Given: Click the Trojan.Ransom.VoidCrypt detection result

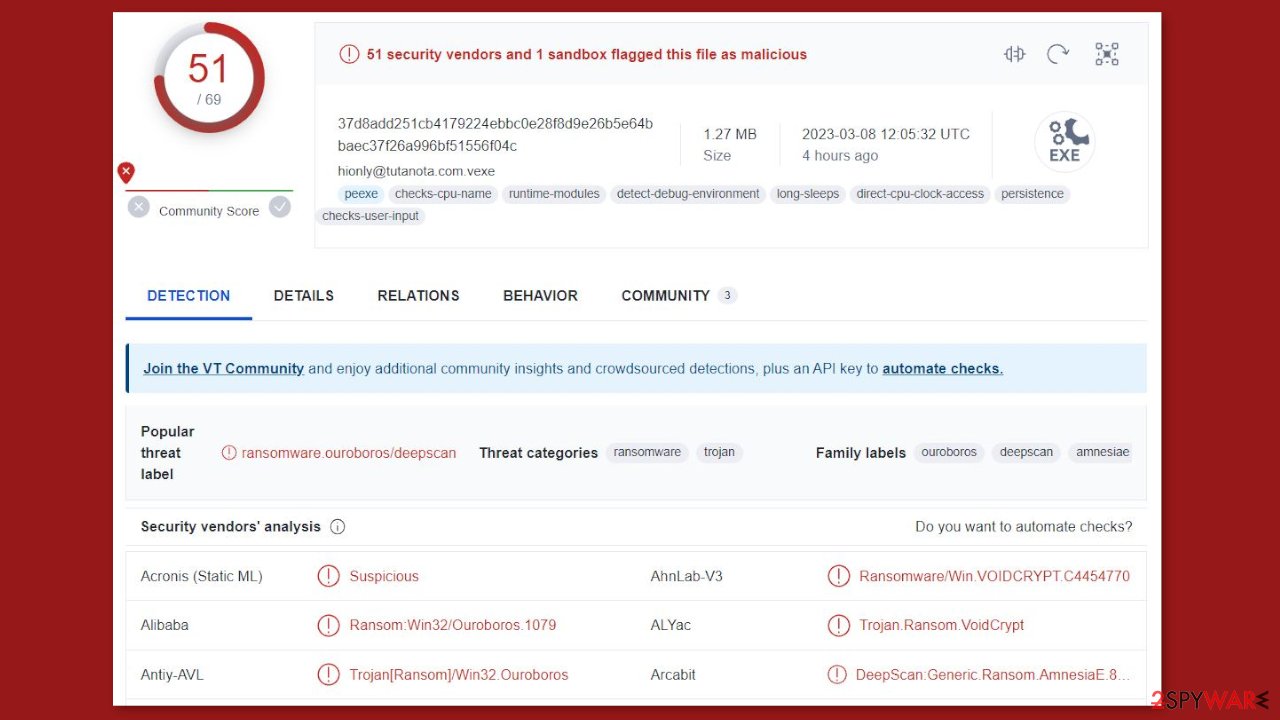Looking at the screenshot, I should point(942,625).
